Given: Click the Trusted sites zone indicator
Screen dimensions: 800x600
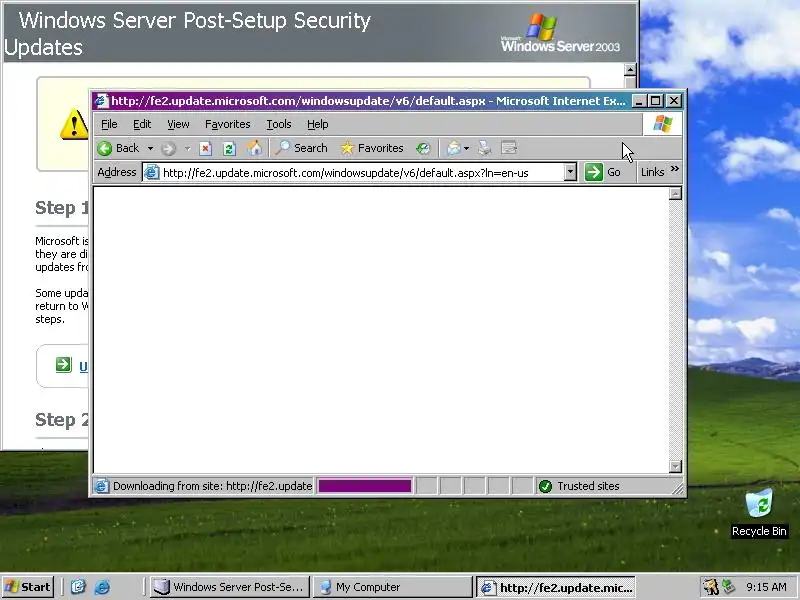Looking at the screenshot, I should (x=580, y=486).
